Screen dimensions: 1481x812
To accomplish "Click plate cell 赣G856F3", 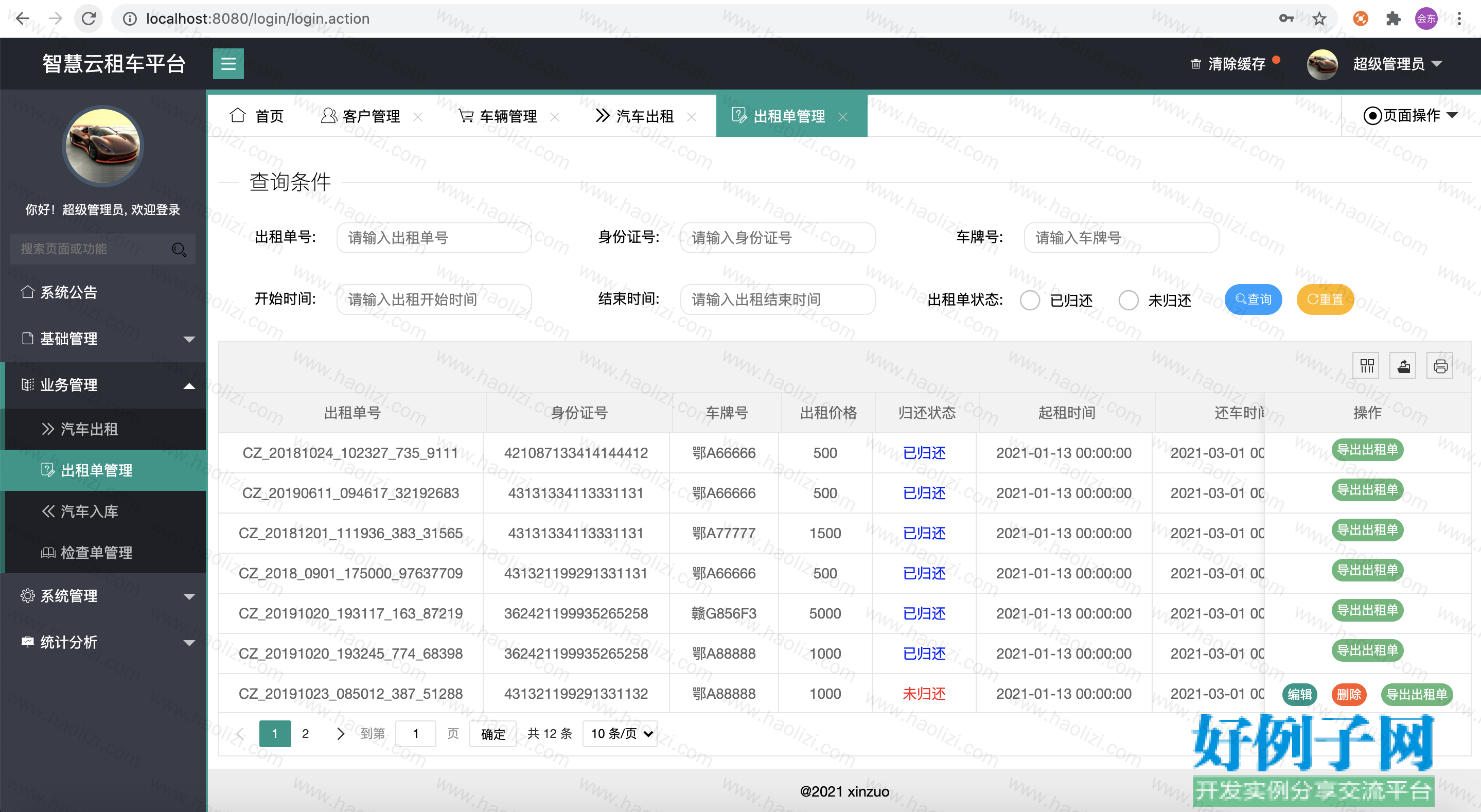I will (x=724, y=613).
